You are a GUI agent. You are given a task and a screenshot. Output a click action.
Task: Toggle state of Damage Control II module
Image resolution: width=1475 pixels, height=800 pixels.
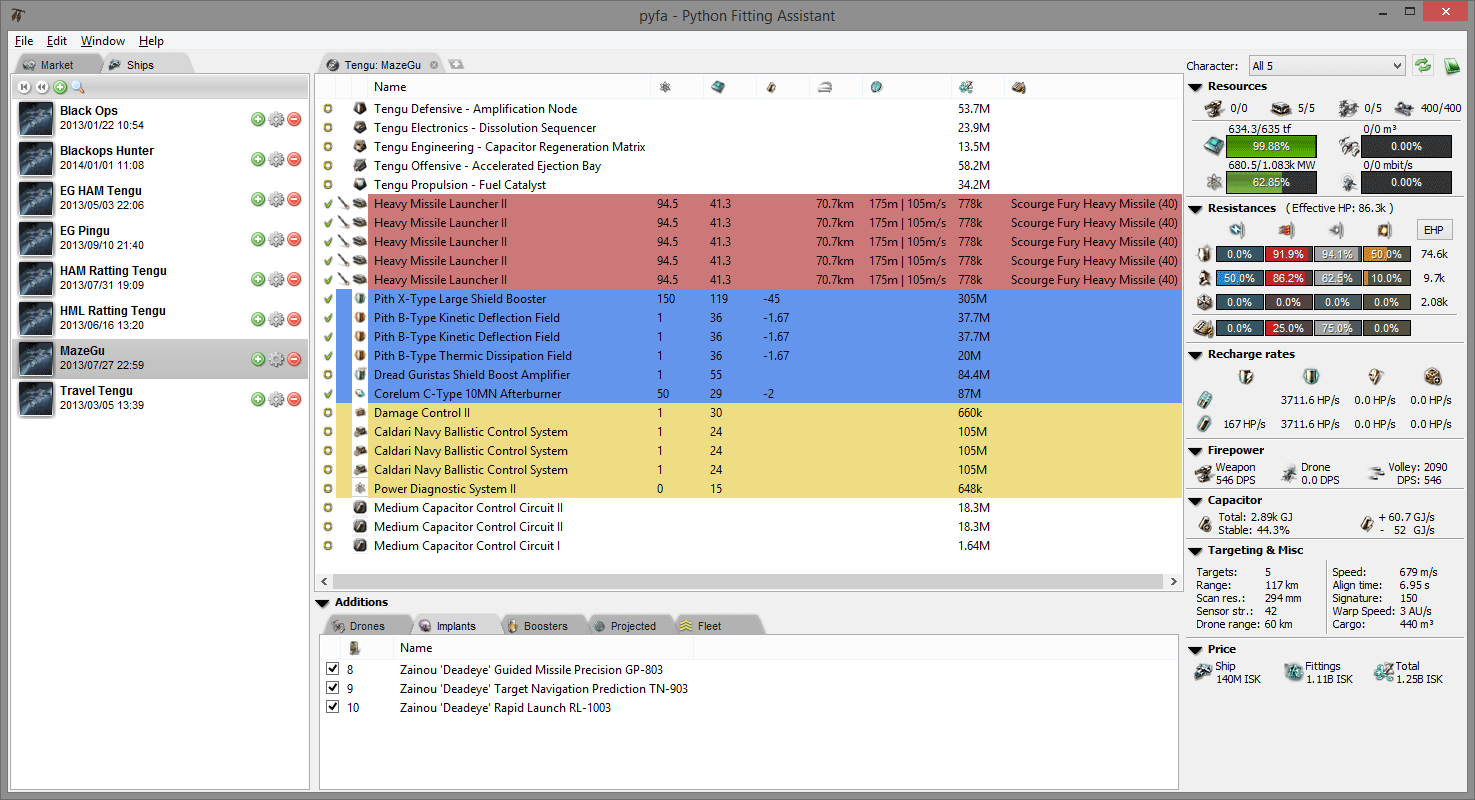coord(328,413)
